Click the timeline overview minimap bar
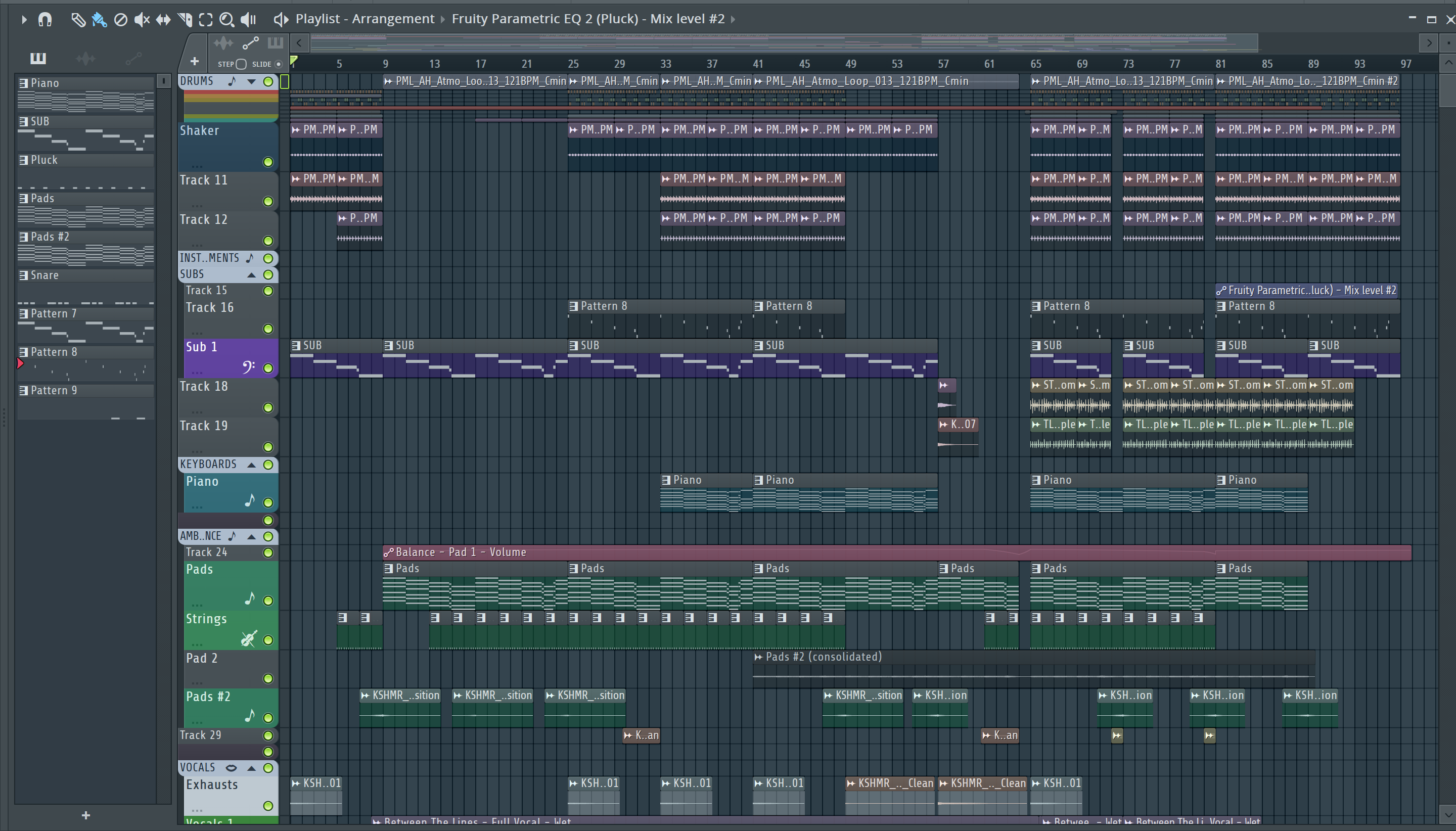Image resolution: width=1456 pixels, height=831 pixels. (784, 42)
